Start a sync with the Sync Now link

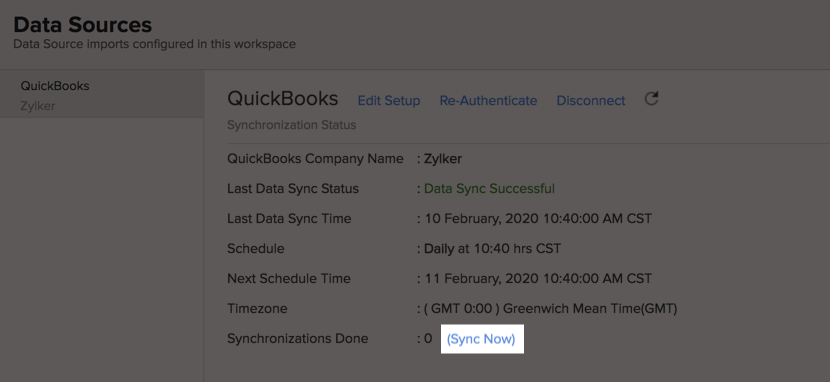point(481,339)
